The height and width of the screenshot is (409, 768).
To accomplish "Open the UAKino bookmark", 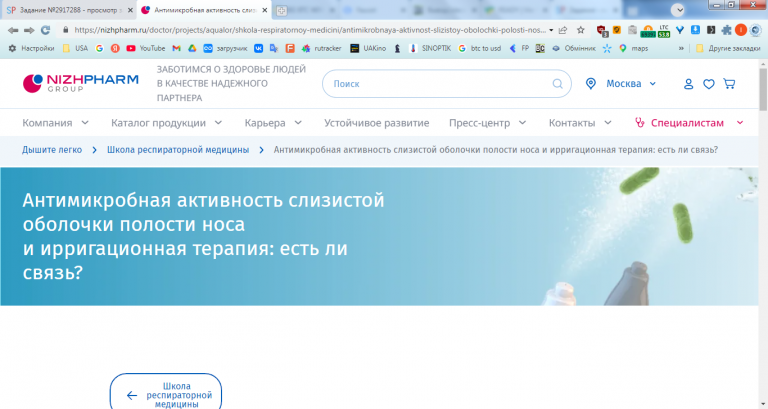I will pos(368,48).
